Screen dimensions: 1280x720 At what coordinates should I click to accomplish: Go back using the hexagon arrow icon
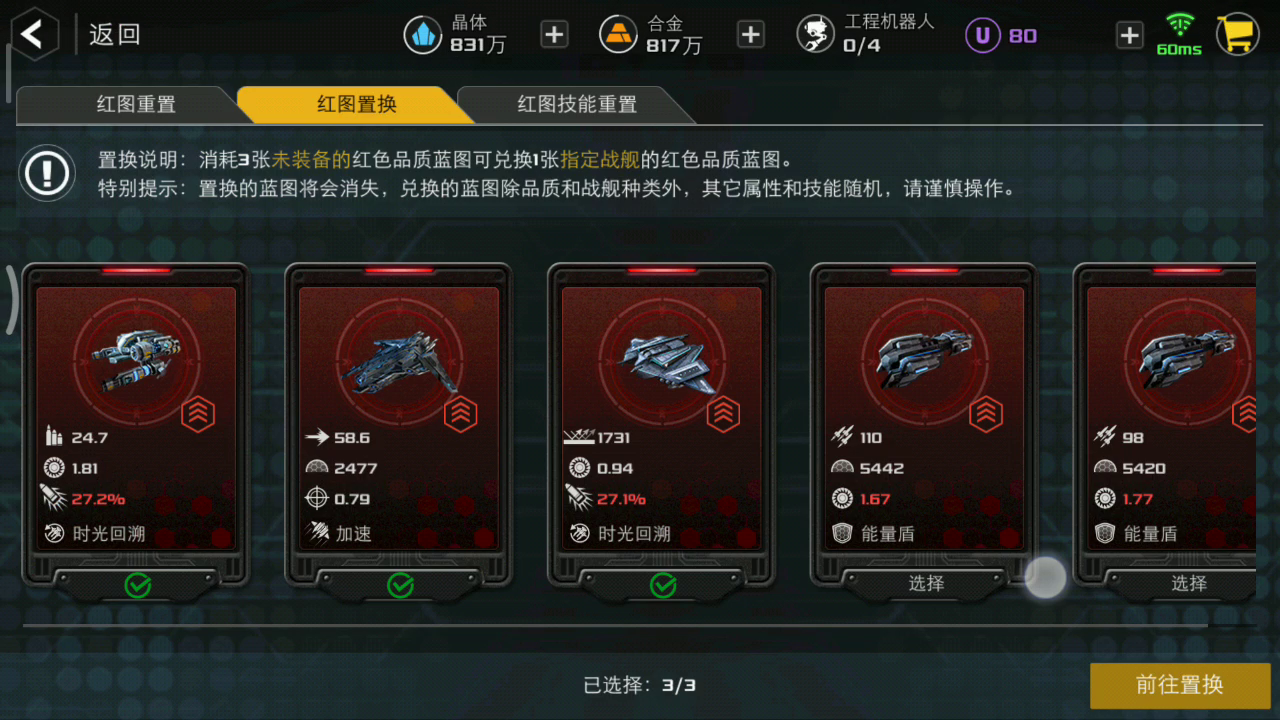[34, 34]
